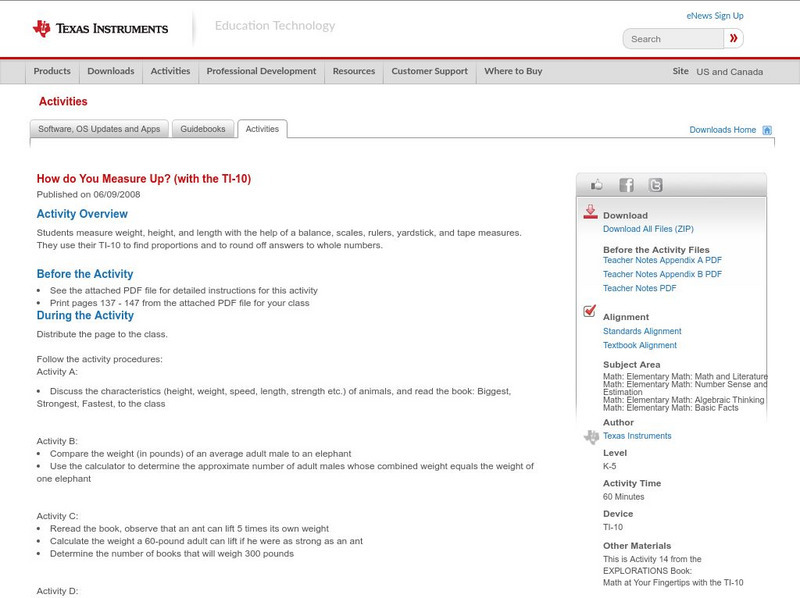Click the thumbs-up like icon
The height and width of the screenshot is (598, 800).
pos(596,185)
